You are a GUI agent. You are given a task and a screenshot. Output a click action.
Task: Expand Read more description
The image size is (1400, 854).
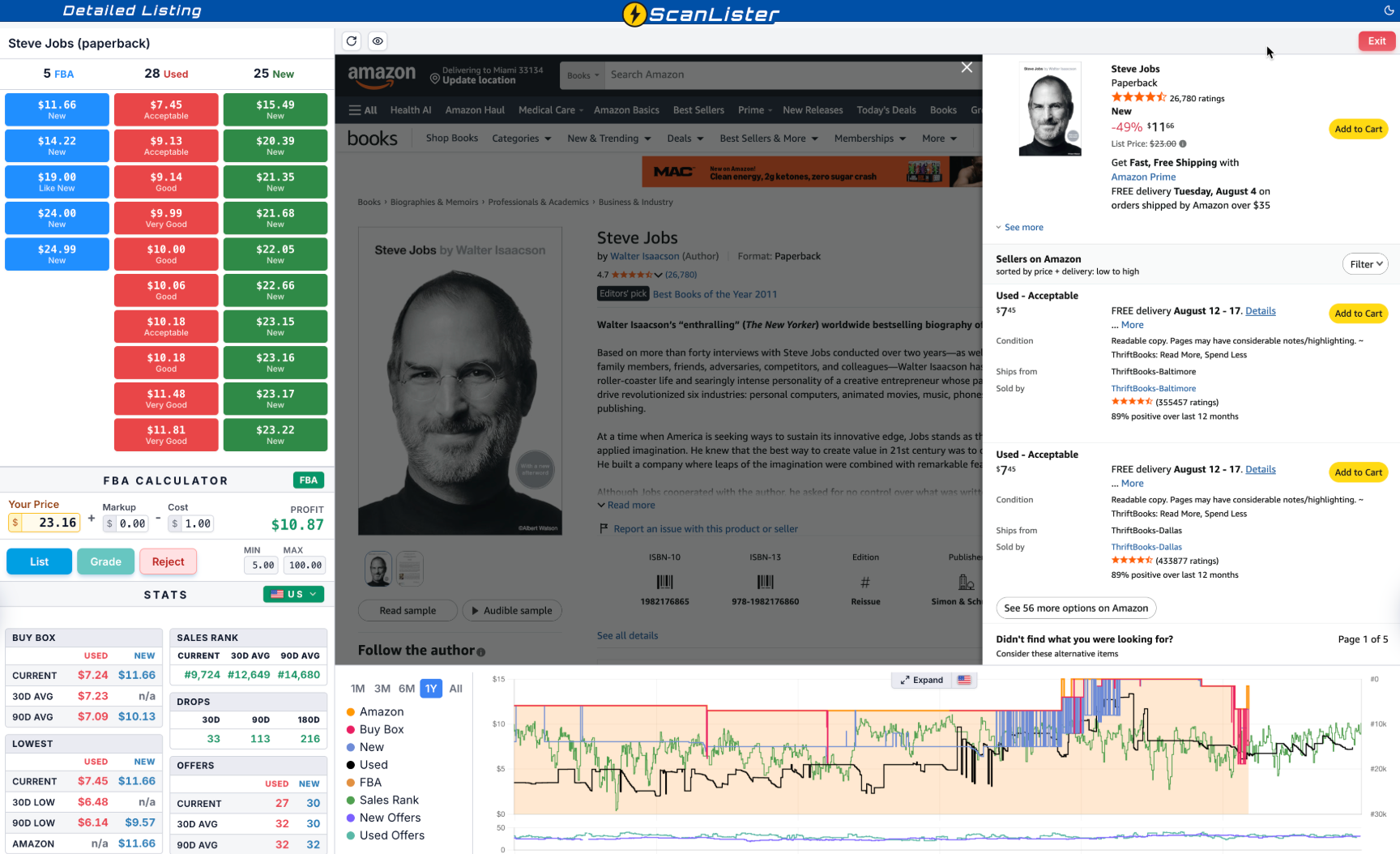626,505
